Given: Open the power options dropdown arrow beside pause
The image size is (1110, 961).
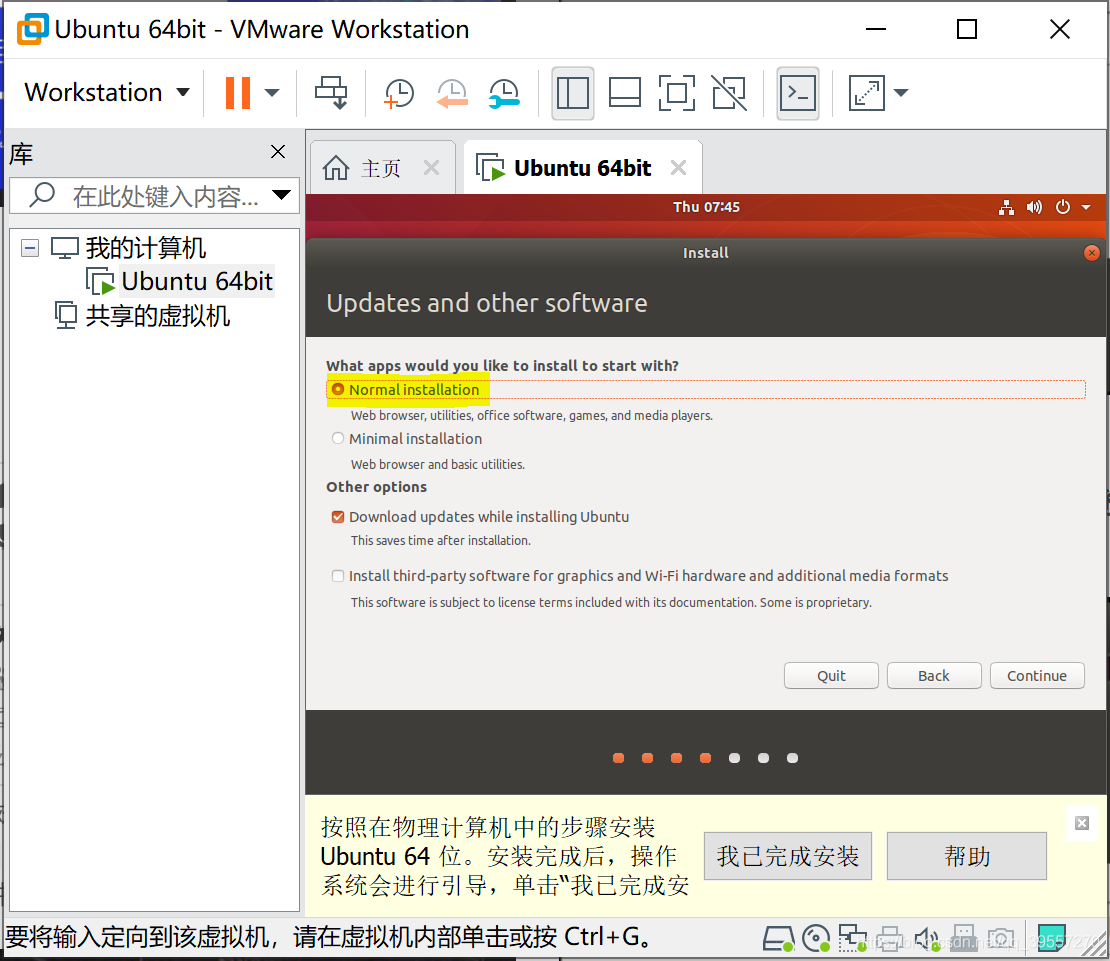Looking at the screenshot, I should 272,93.
